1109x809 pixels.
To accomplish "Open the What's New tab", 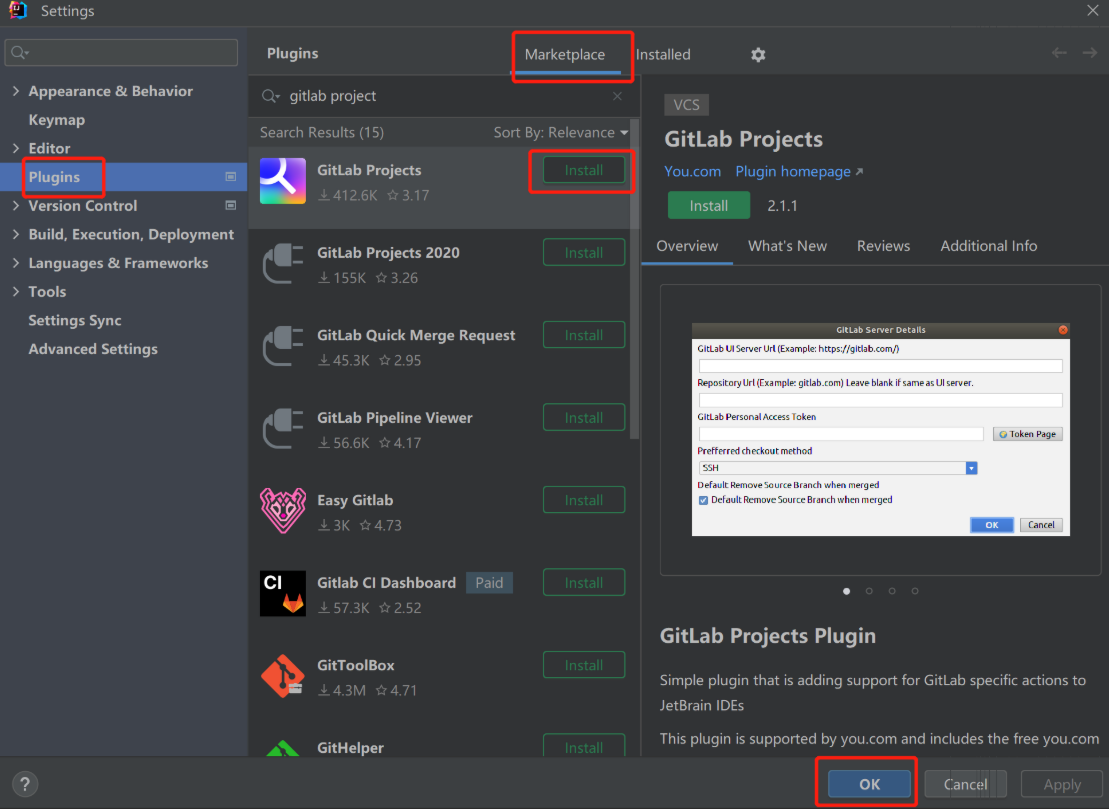I will point(787,246).
